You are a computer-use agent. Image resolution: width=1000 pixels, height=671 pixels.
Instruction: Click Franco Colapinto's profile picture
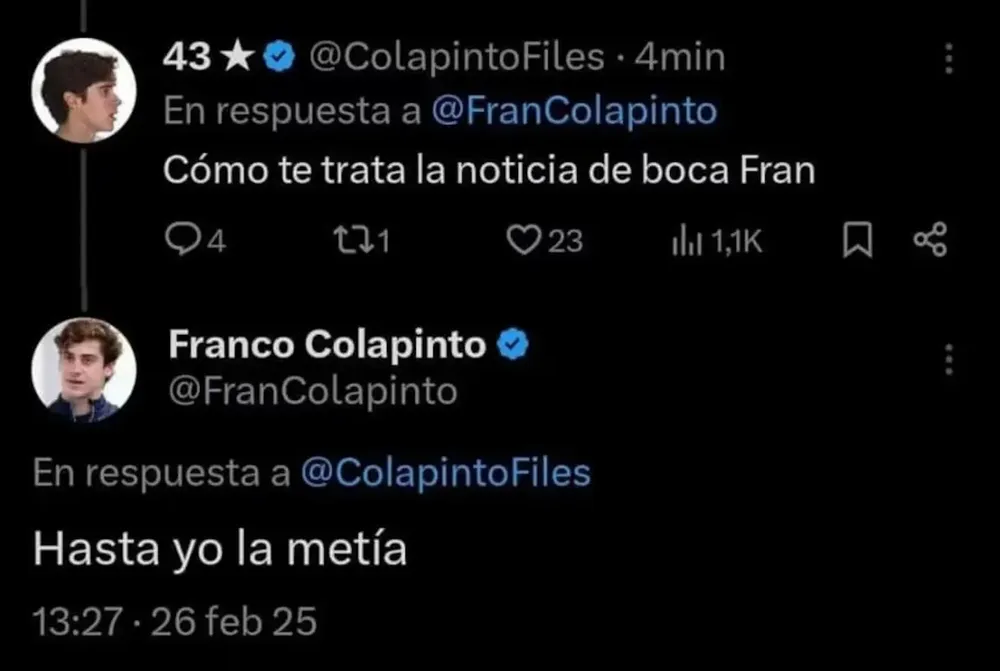coord(85,368)
